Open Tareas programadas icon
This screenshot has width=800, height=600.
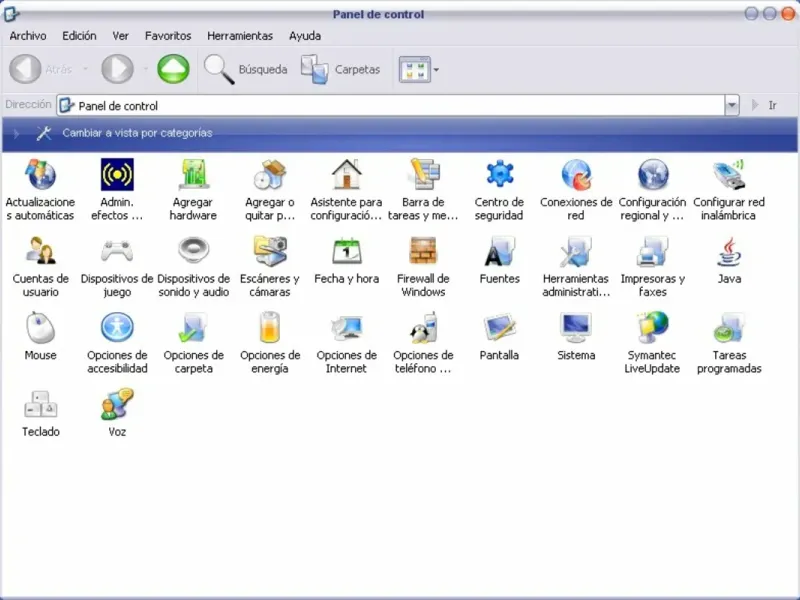[729, 328]
